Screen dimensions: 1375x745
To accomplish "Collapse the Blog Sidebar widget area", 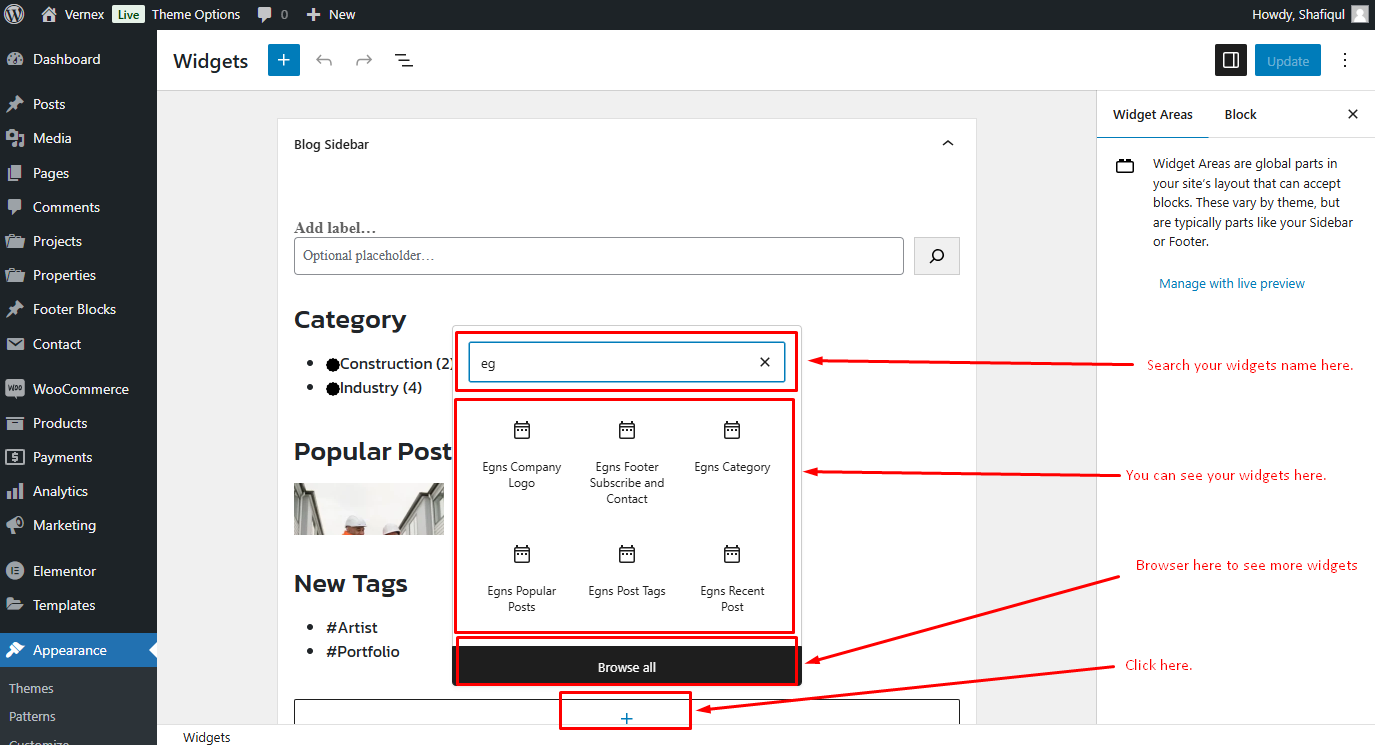I will 948,144.
